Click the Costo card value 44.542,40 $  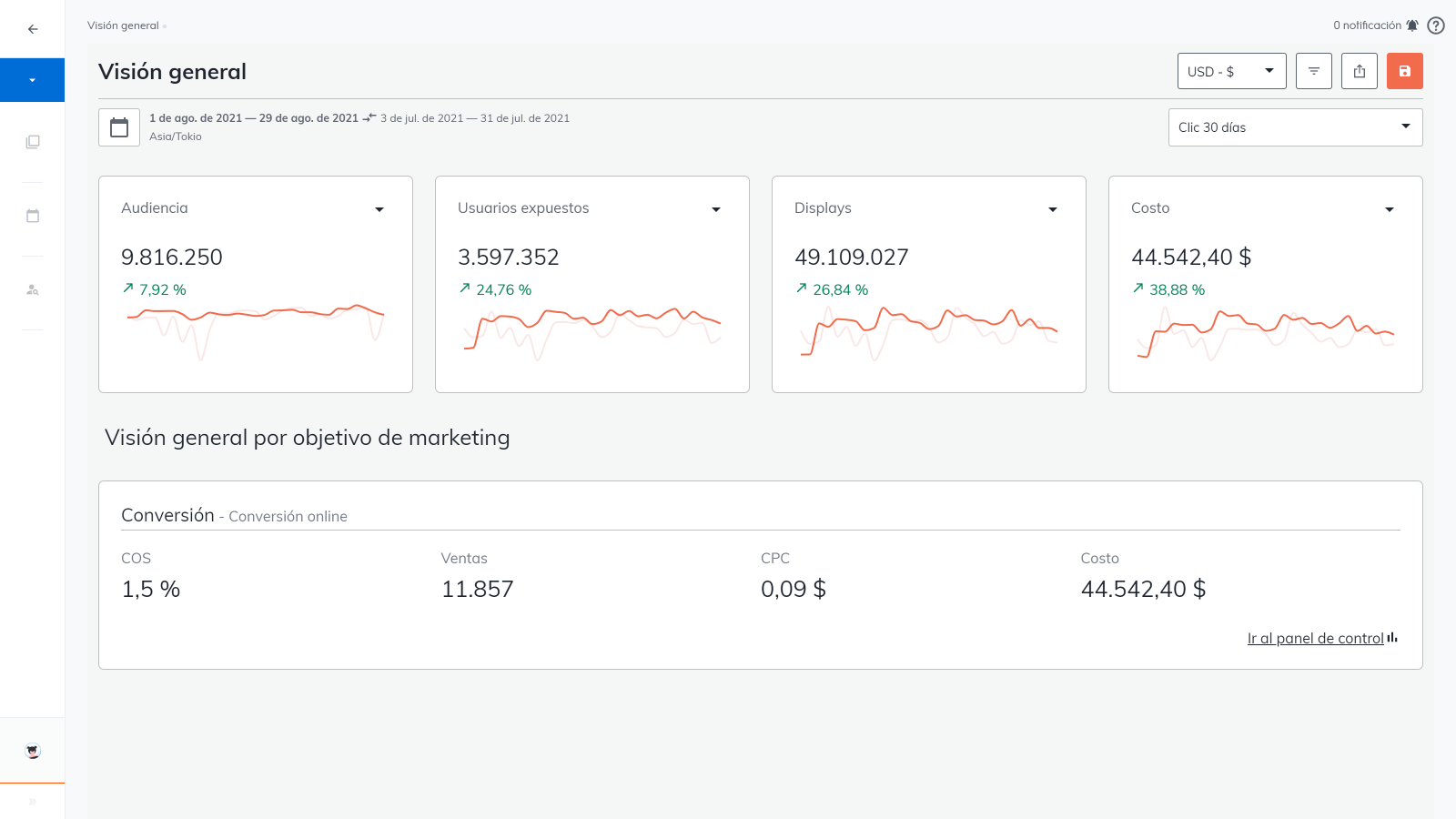1191,258
